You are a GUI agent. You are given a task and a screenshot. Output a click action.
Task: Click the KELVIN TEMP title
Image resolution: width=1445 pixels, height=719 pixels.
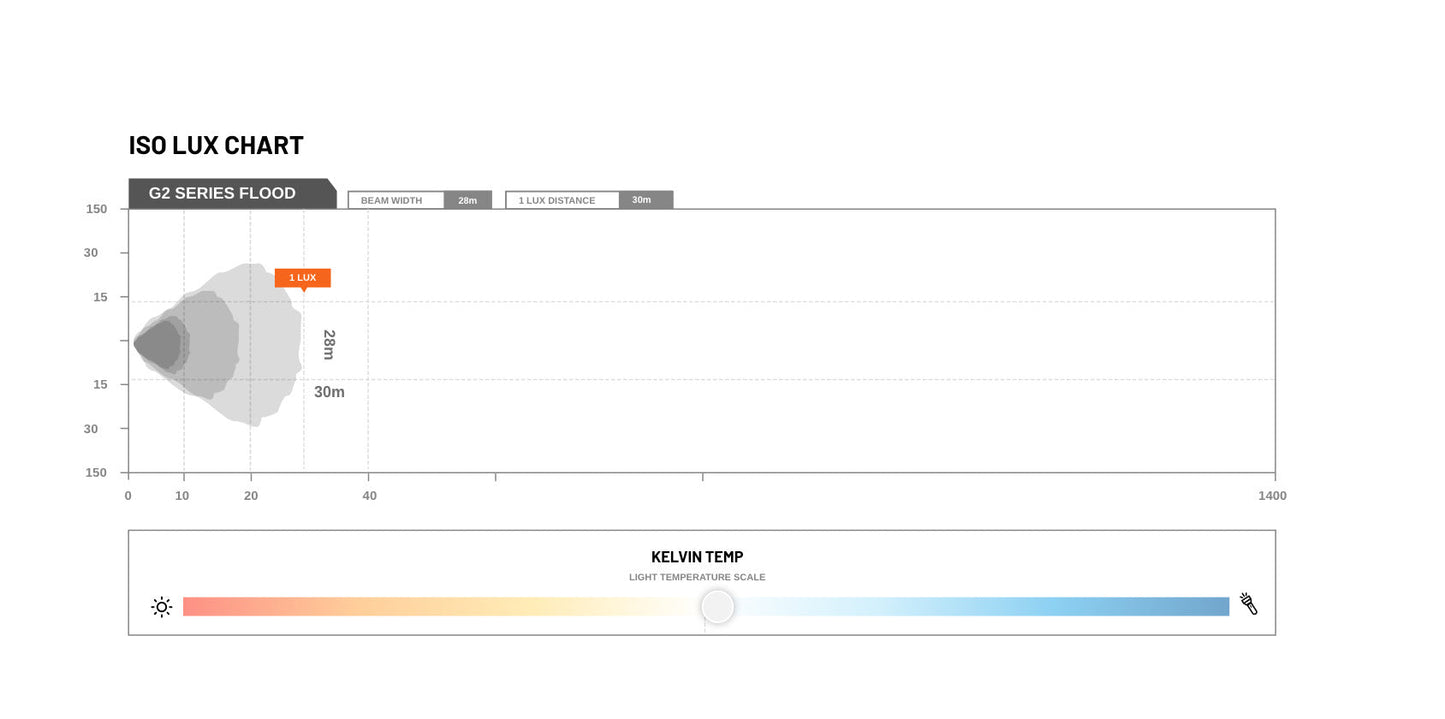click(697, 557)
